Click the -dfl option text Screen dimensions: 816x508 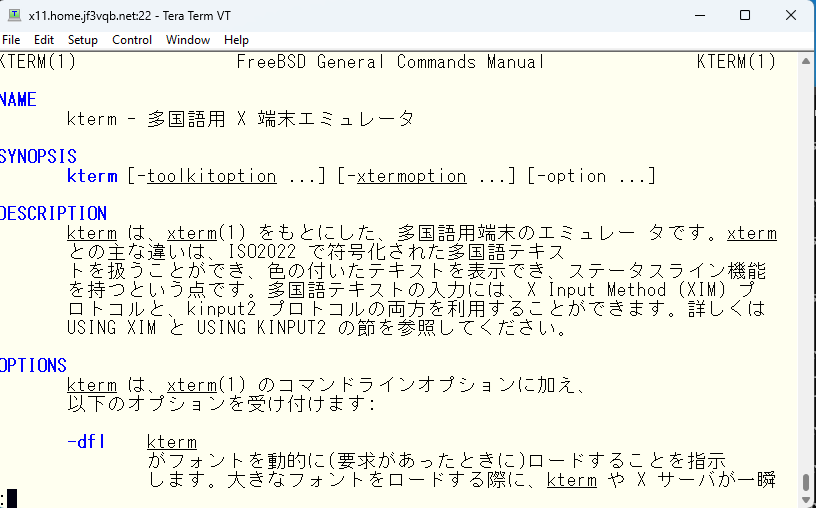click(86, 442)
